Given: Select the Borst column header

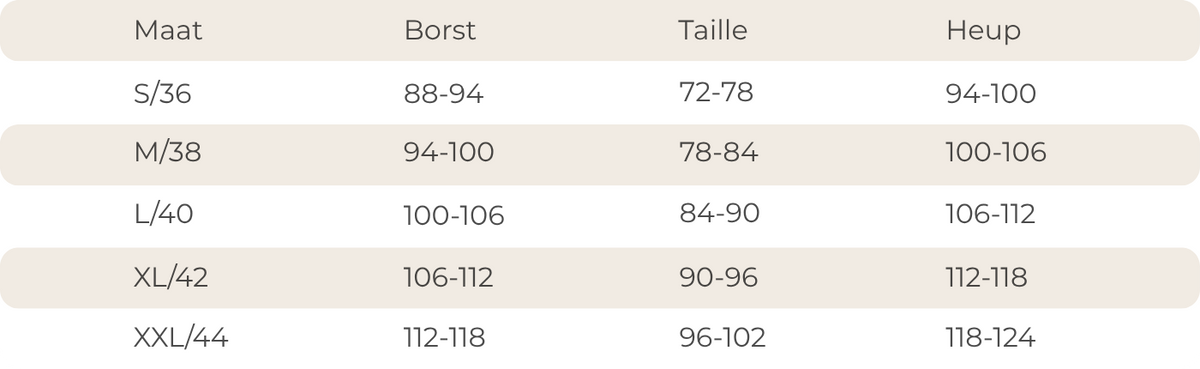Looking at the screenshot, I should [x=440, y=31].
